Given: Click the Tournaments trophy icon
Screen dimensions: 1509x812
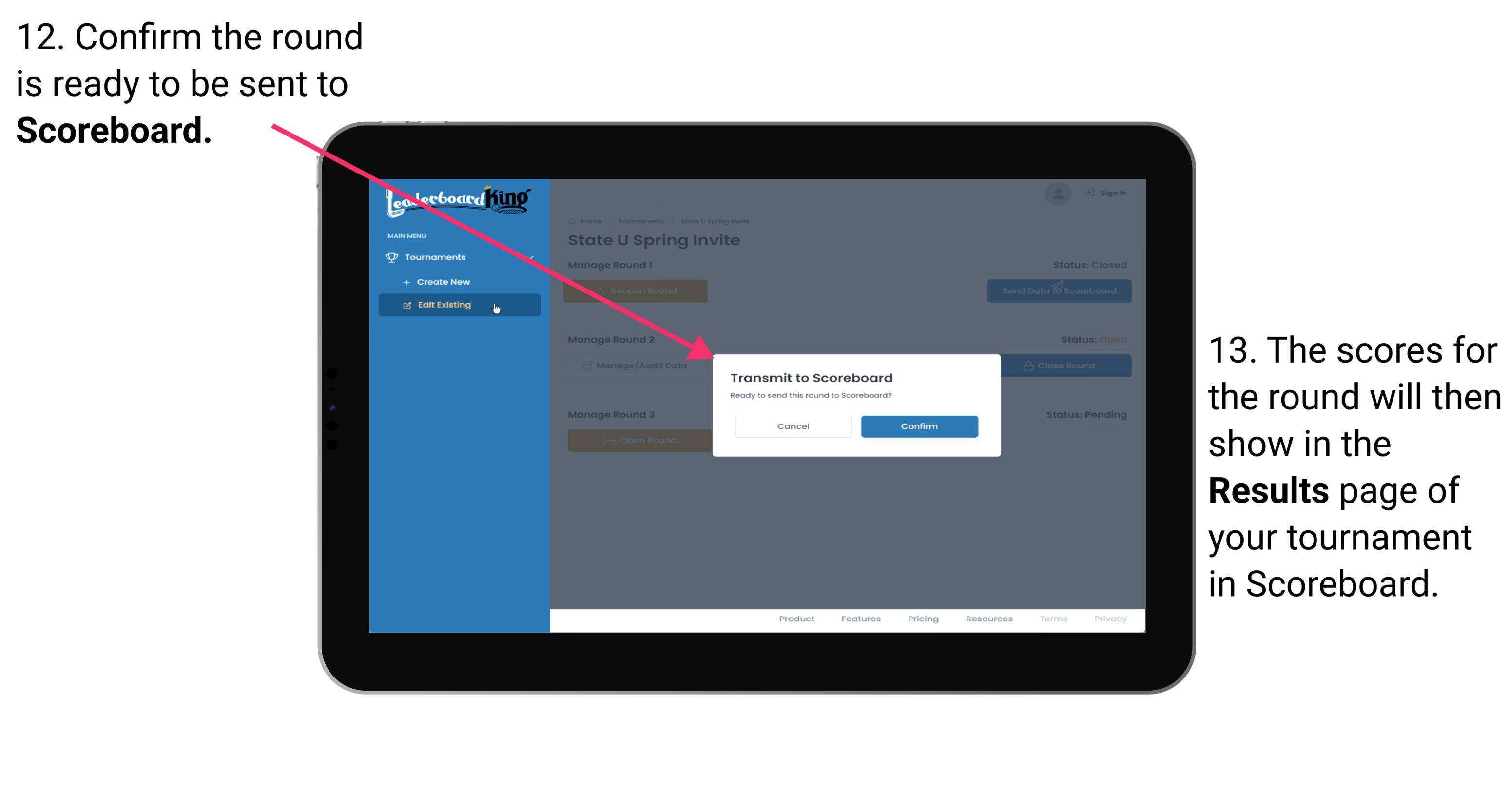Looking at the screenshot, I should [392, 257].
